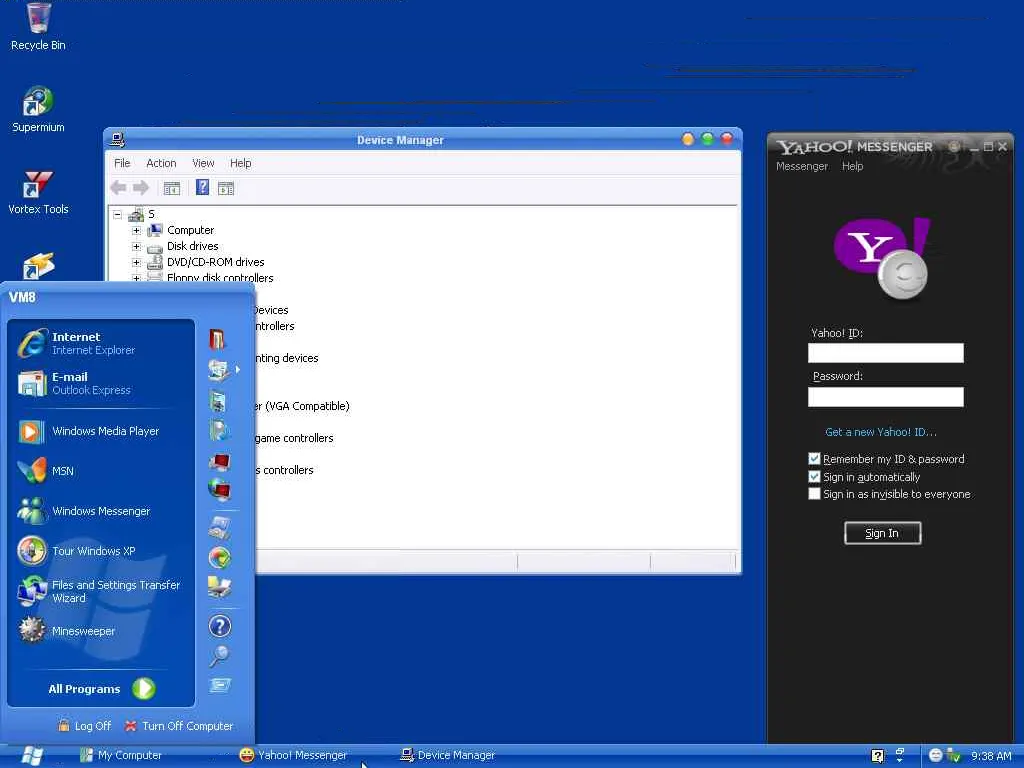Open the Recycle Bin desktop icon
The image size is (1024, 768).
tap(38, 27)
